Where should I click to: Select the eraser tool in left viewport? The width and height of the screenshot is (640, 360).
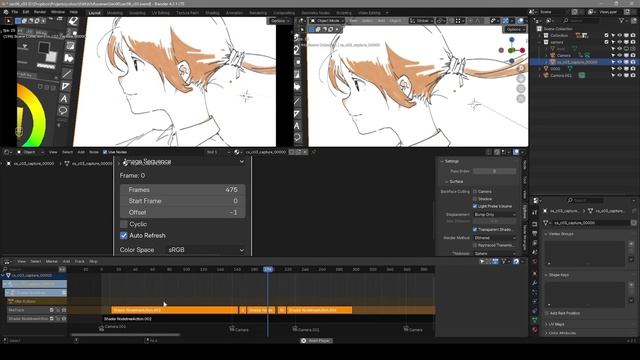[x=73, y=21]
